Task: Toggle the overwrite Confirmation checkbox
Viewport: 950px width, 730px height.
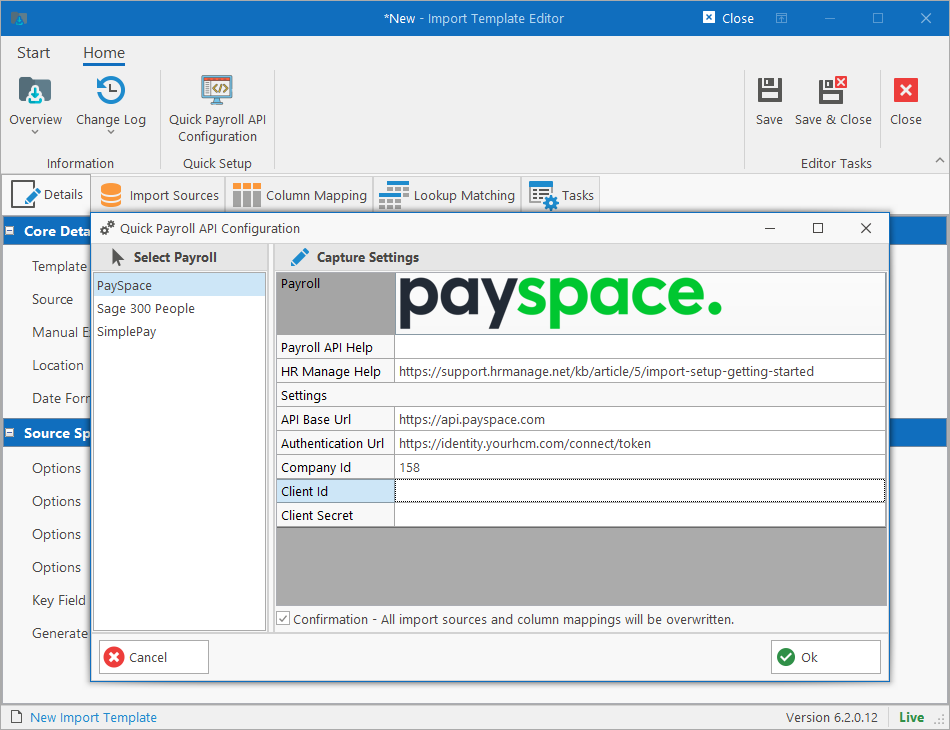Action: 283,619
